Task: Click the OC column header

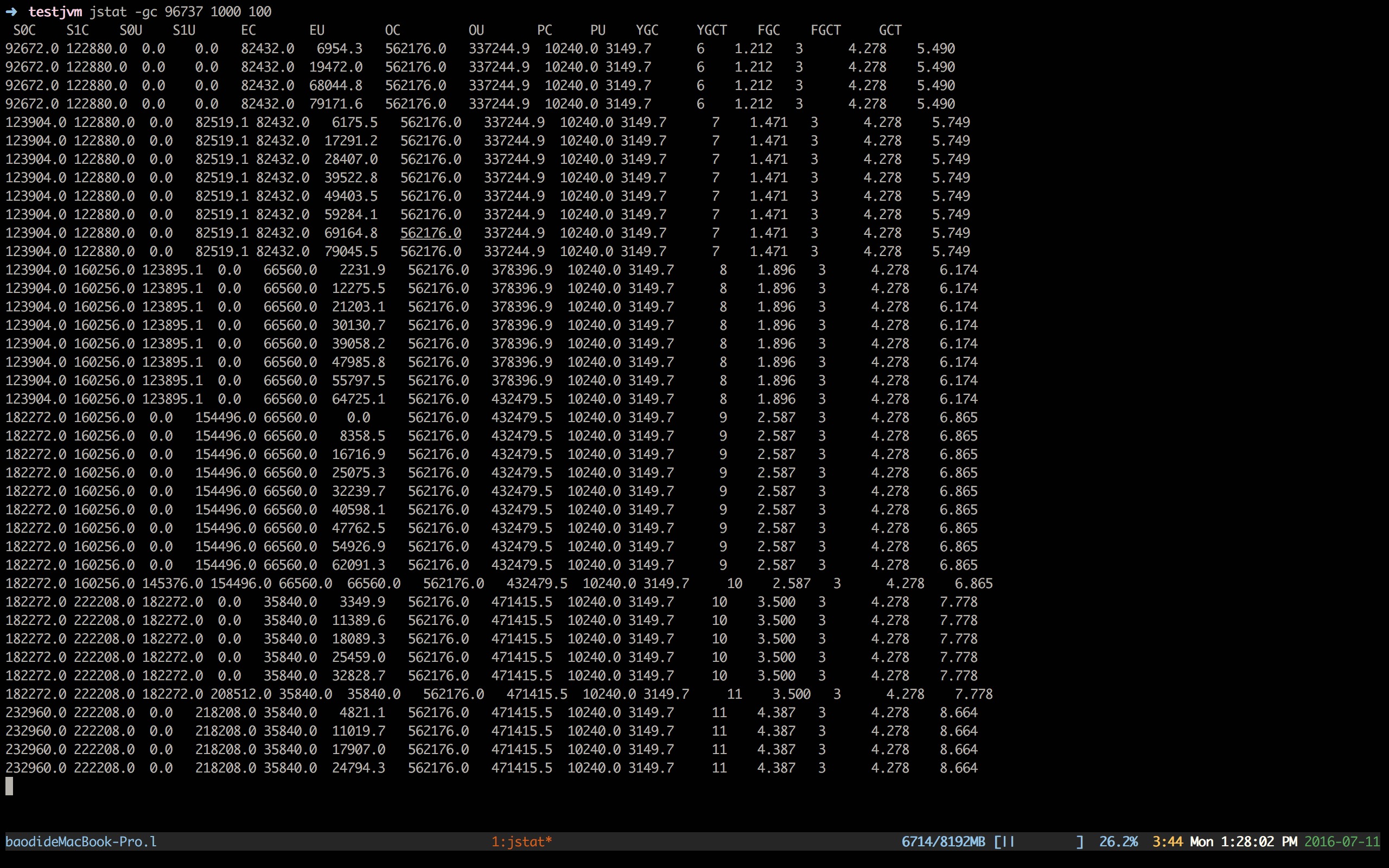Action: coord(393,30)
